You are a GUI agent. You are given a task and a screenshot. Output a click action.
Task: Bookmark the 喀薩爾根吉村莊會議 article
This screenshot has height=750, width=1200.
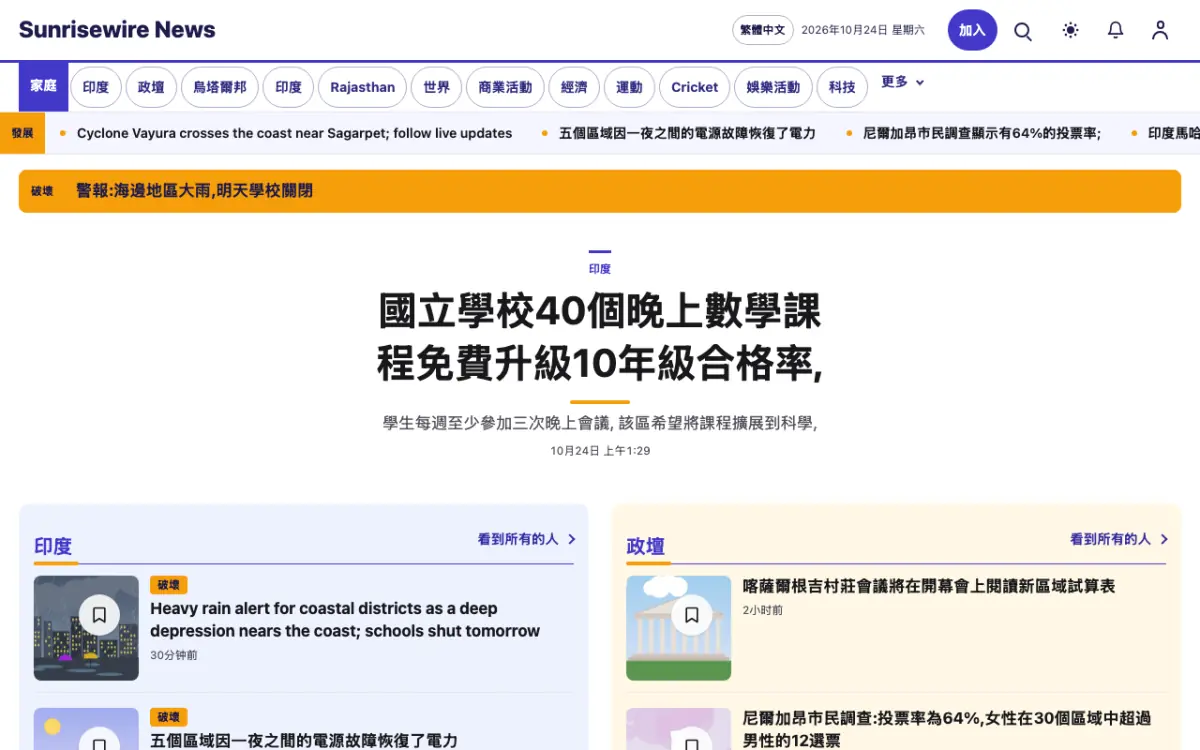tap(692, 615)
